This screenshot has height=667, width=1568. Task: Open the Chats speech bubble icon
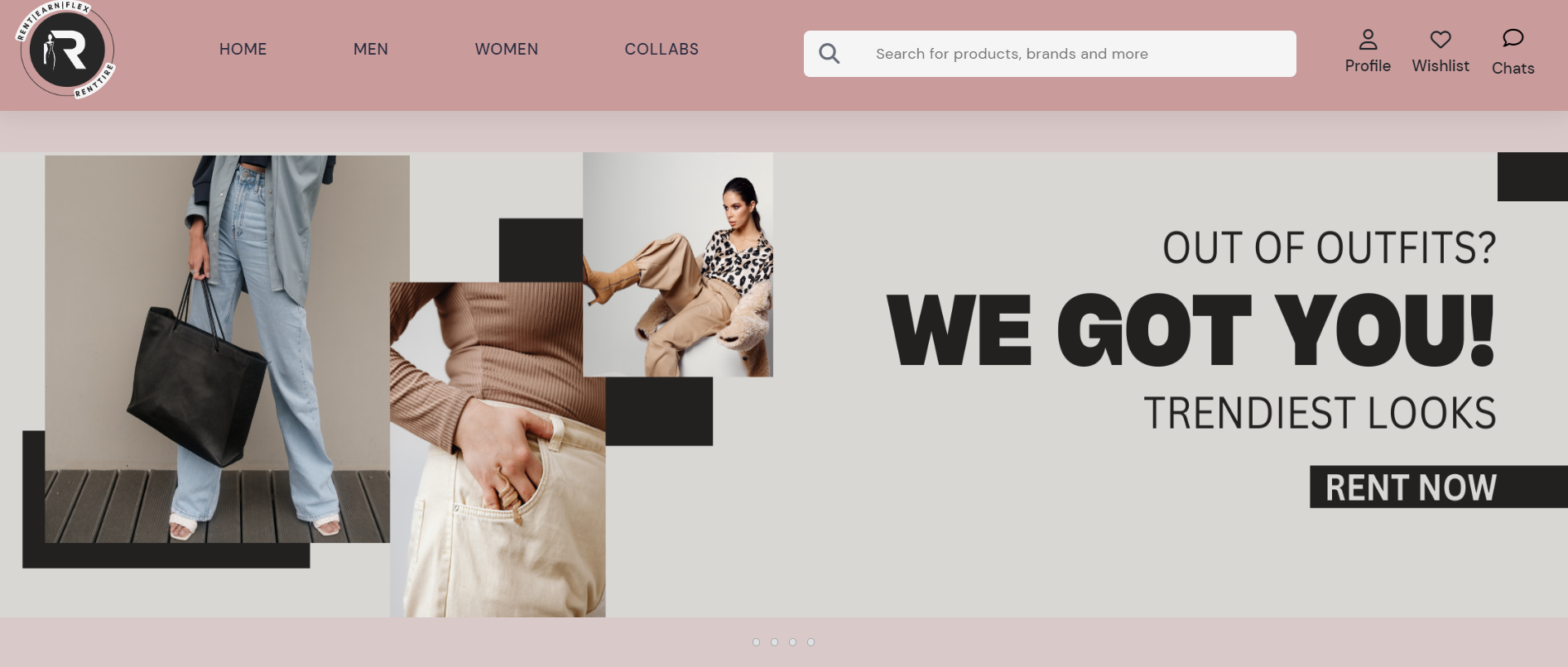(x=1513, y=37)
